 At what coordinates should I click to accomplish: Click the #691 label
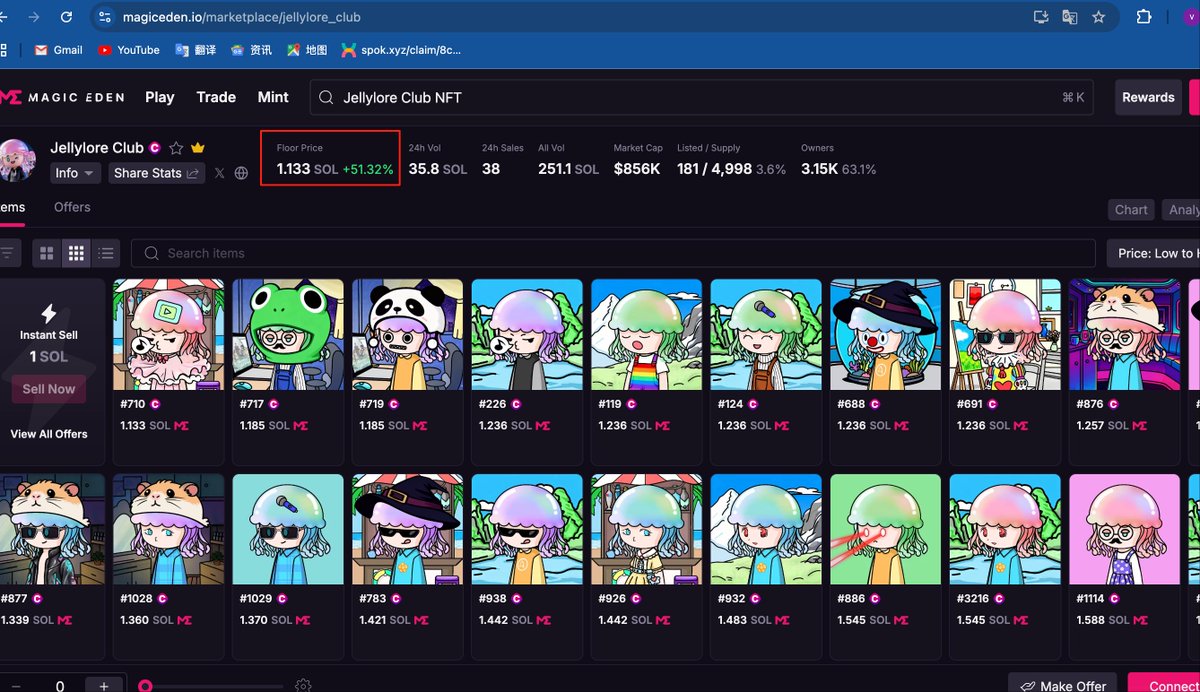coord(970,405)
